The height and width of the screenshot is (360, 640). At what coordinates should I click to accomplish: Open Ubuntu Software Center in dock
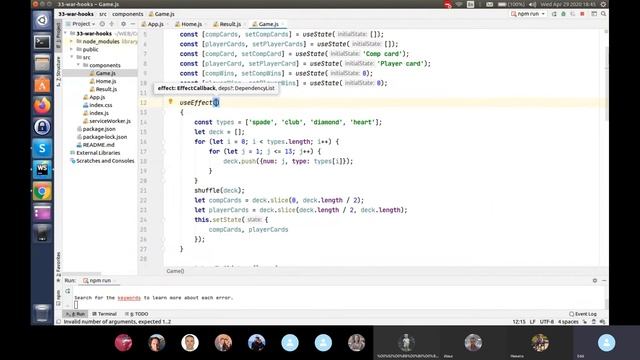tap(42, 84)
